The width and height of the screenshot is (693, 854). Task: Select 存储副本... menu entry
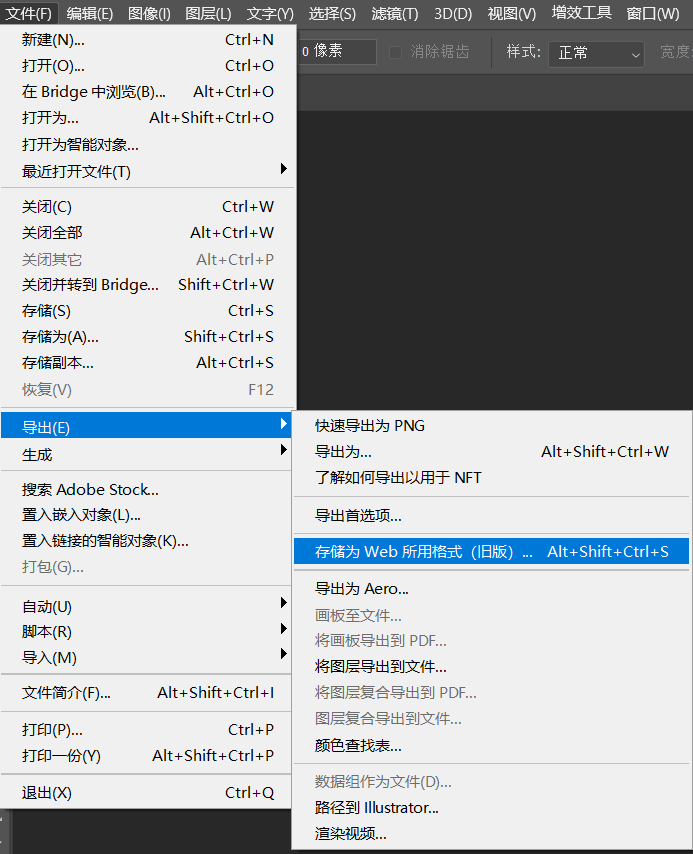pos(148,363)
